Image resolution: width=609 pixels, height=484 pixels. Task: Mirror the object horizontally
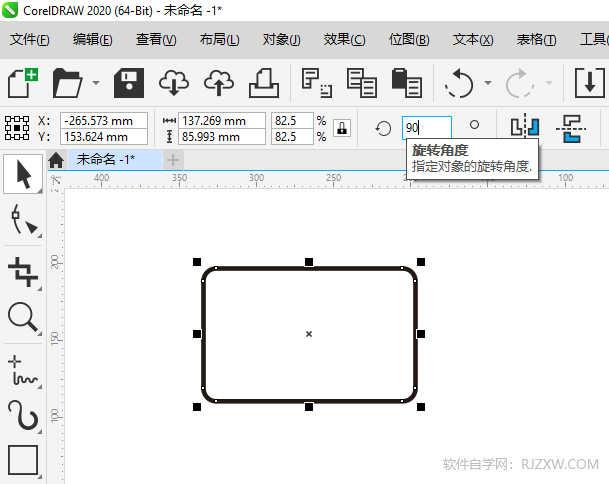[x=525, y=126]
